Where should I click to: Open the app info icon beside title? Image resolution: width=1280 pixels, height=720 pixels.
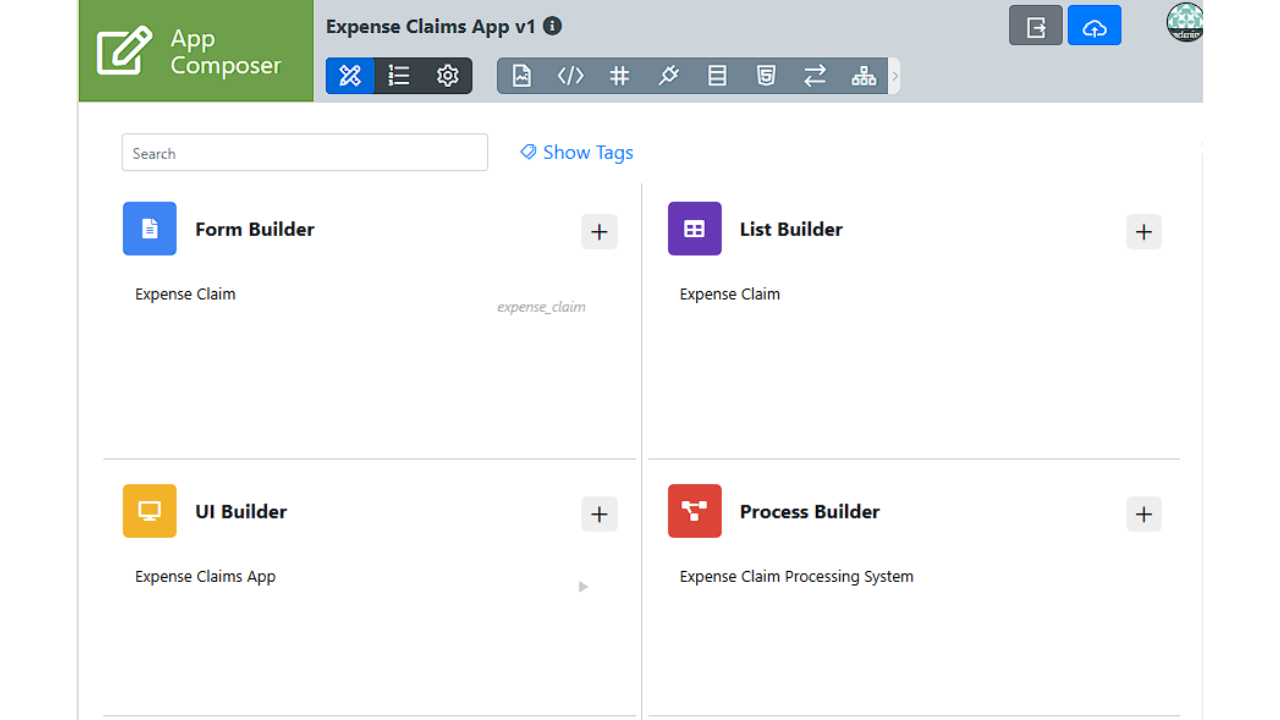click(552, 26)
